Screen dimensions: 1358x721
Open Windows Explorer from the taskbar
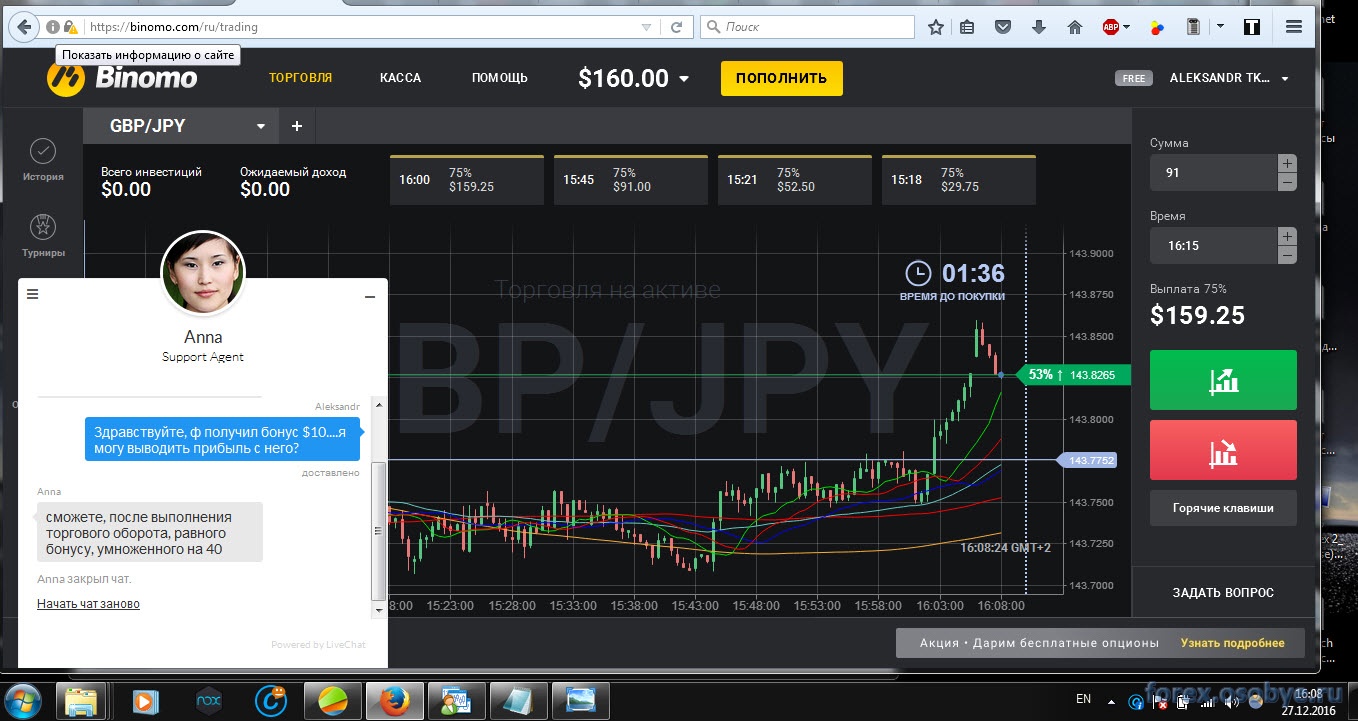click(81, 700)
